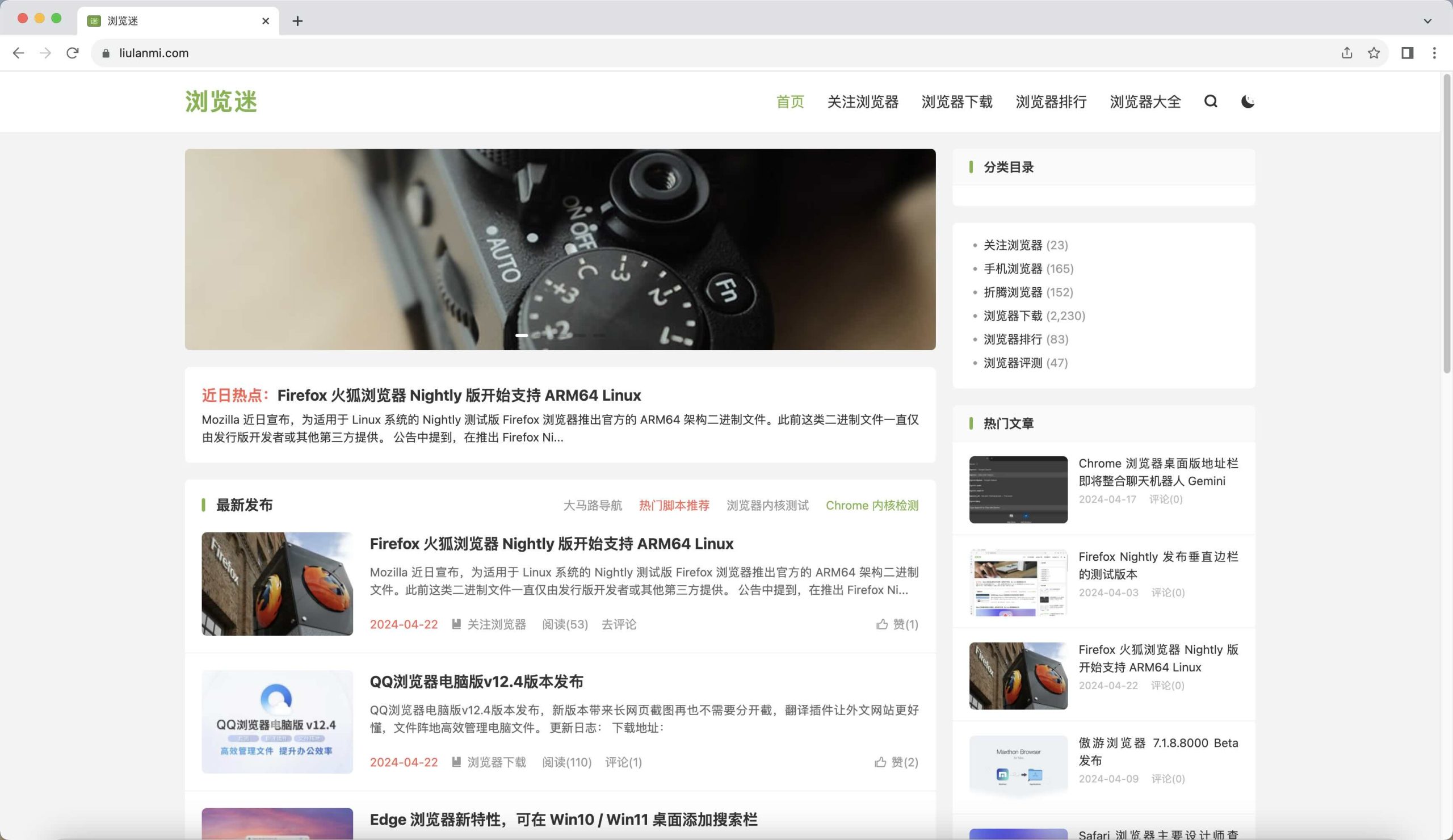Click the 浏览迷 site logo
Screen dimensions: 1453x840
tap(221, 102)
